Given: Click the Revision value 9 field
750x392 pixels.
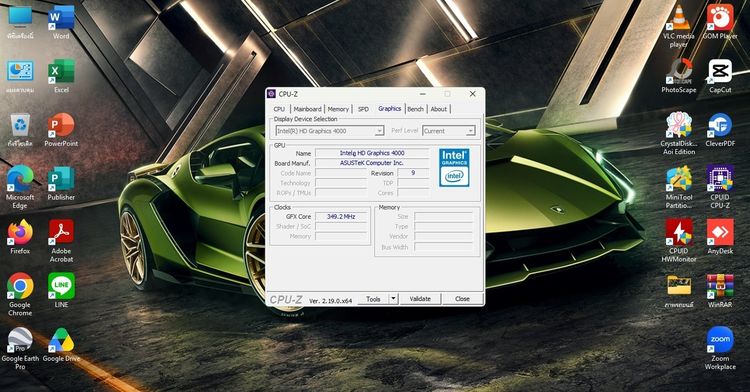Looking at the screenshot, I should [x=413, y=173].
